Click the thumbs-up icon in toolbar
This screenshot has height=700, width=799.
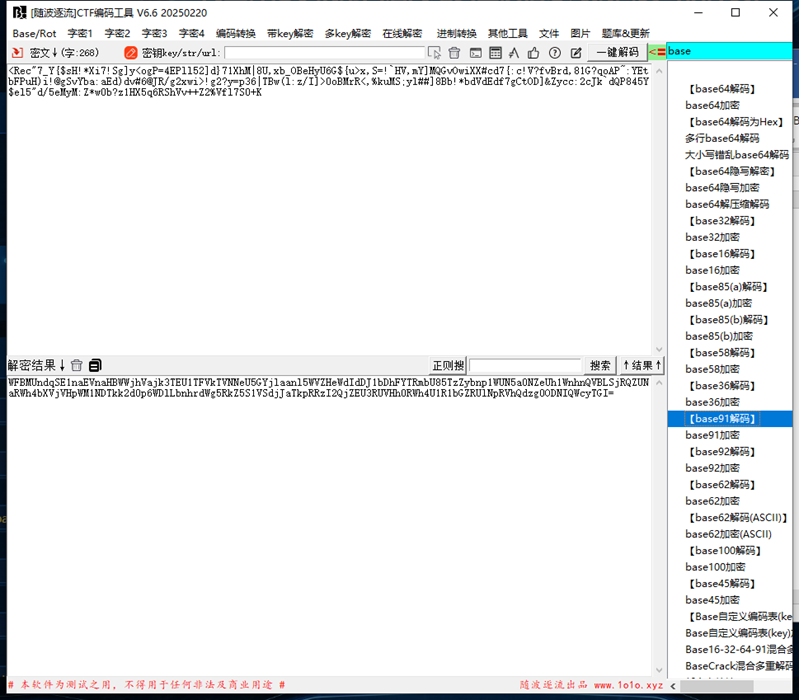point(534,52)
